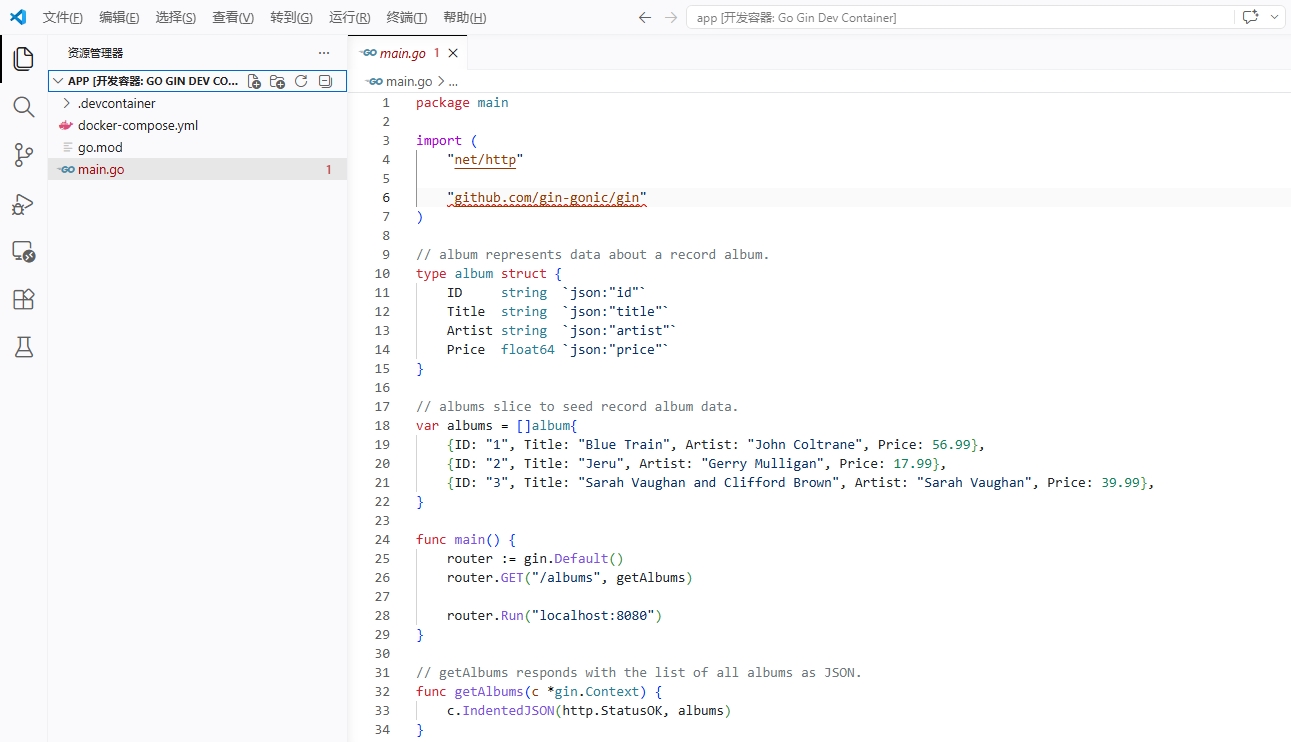Expand the .devcontainer folder
The width and height of the screenshot is (1291, 742).
[116, 103]
